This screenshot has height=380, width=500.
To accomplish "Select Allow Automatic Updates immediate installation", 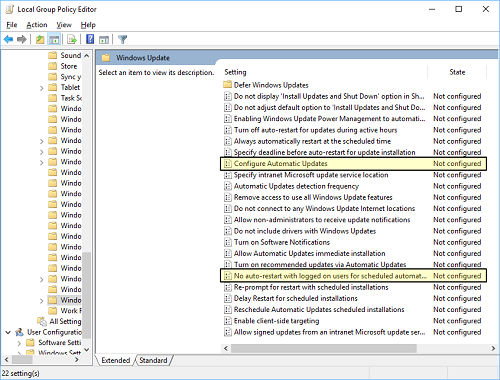I will pos(353,254).
